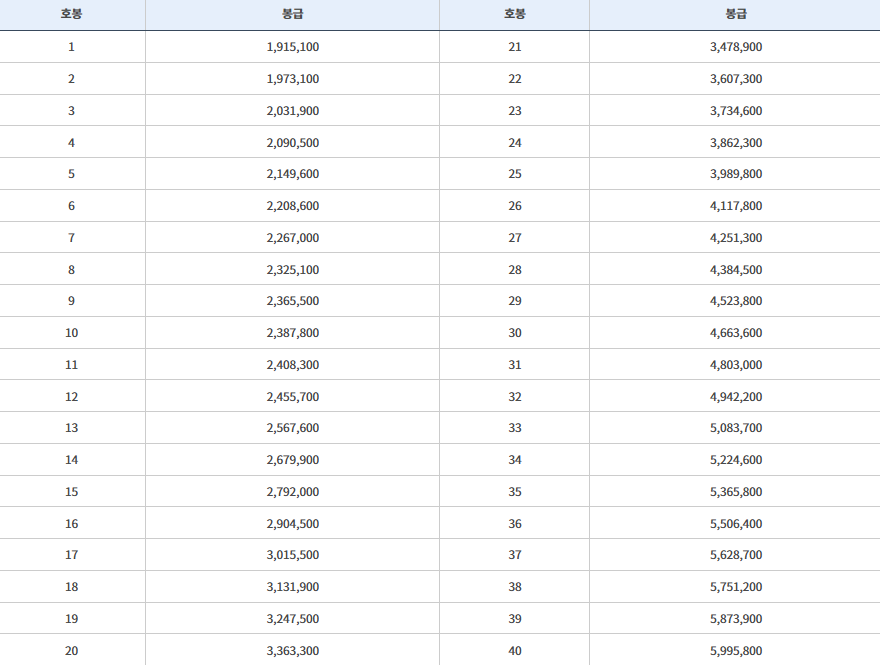The width and height of the screenshot is (880, 665).
Task: Select the salary 2,090,500
Action: [292, 143]
